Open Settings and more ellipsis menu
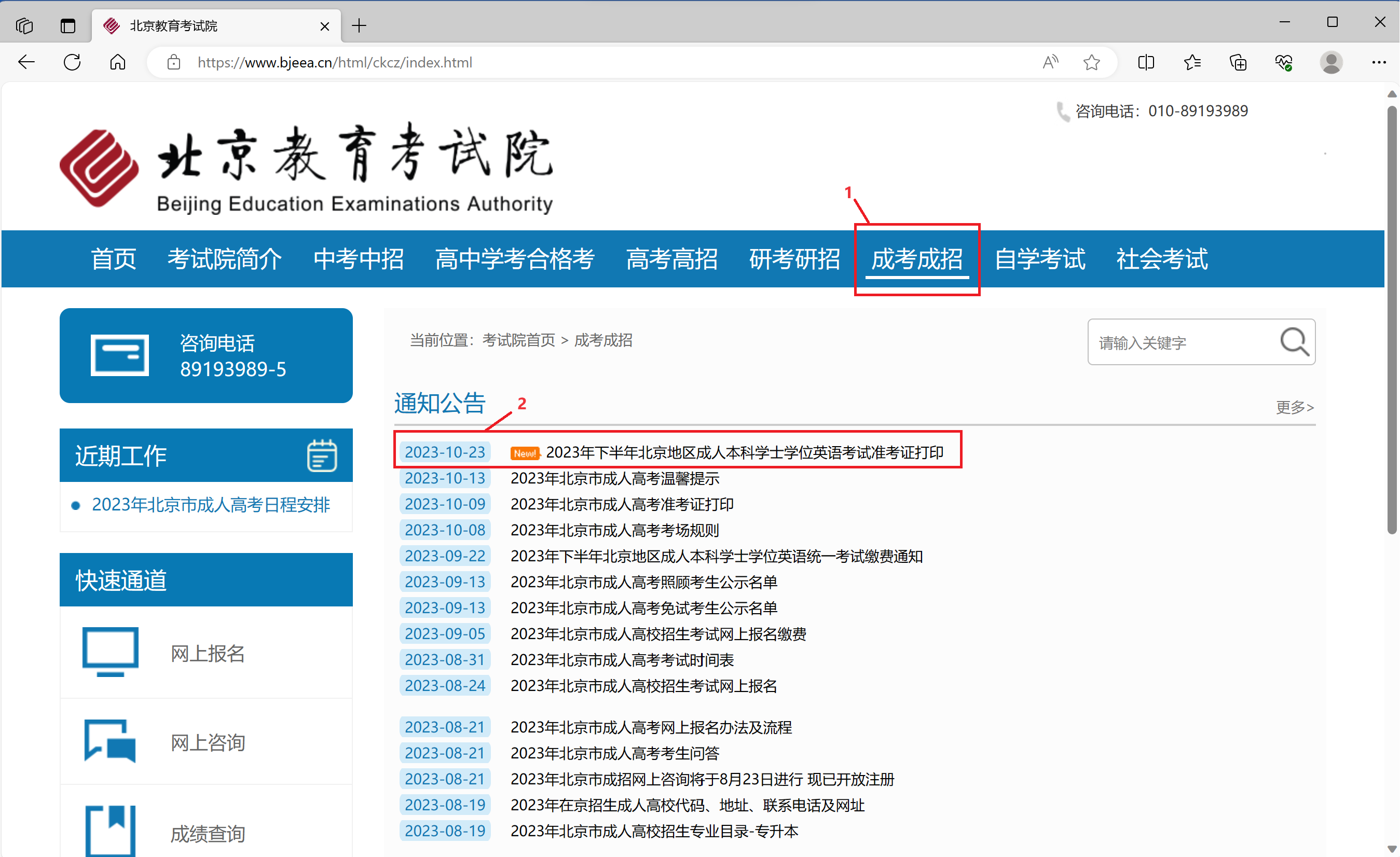 tap(1378, 62)
